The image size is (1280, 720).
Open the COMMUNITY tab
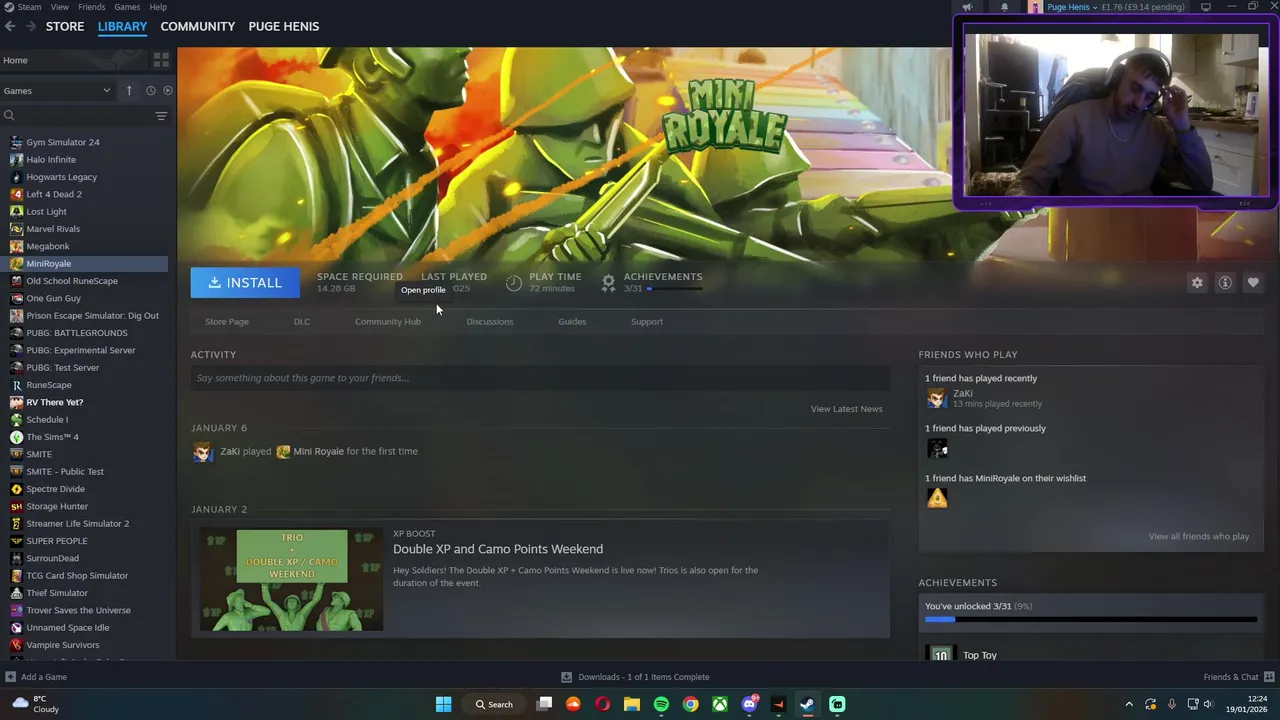198,26
